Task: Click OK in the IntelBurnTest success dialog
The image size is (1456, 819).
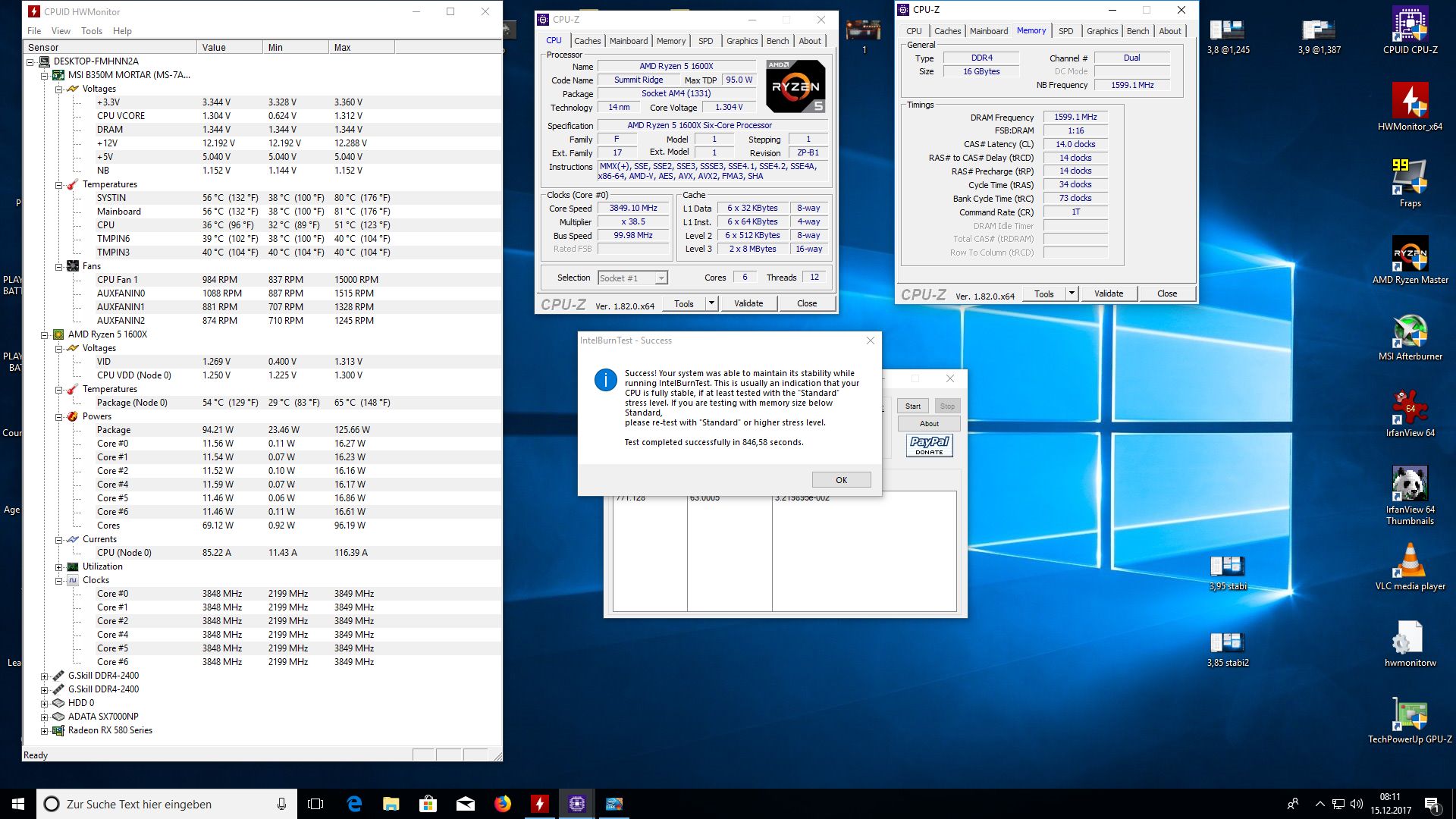Action: pos(841,480)
